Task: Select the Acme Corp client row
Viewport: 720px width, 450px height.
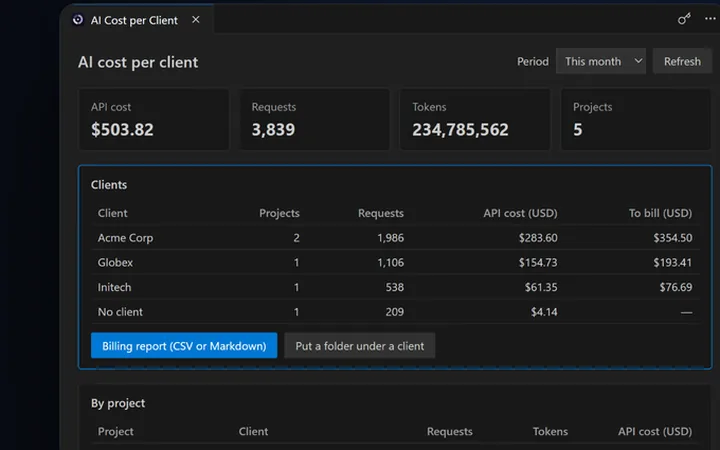Action: pos(395,238)
